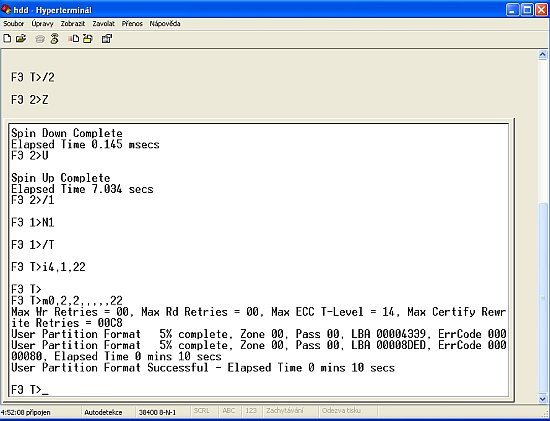550x421 pixels.
Task: Click the 'F3 1>N1' command line
Action: coord(33,222)
